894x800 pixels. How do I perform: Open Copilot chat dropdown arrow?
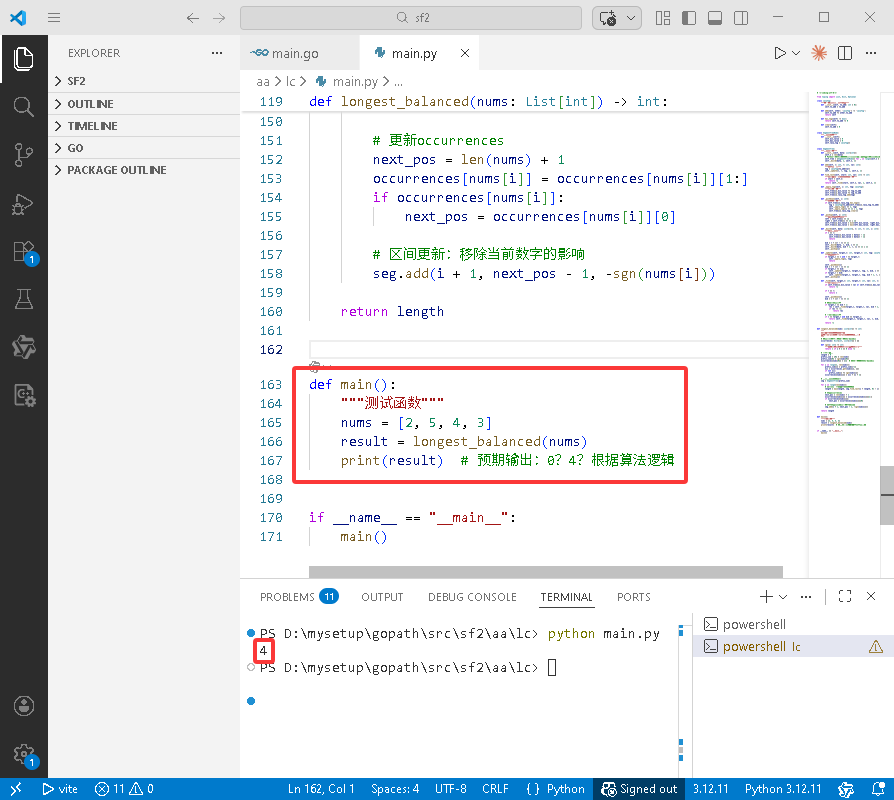point(631,18)
